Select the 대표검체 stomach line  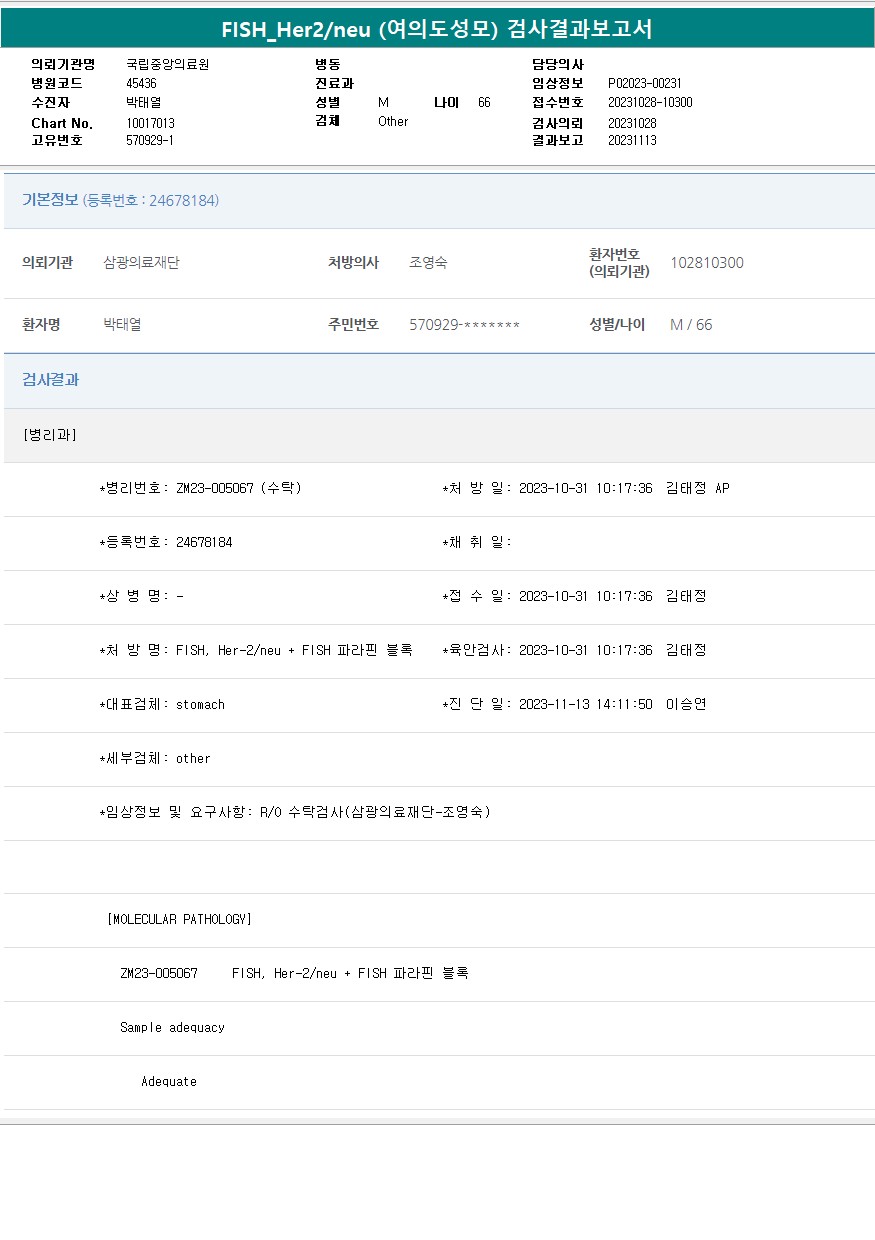pos(162,704)
